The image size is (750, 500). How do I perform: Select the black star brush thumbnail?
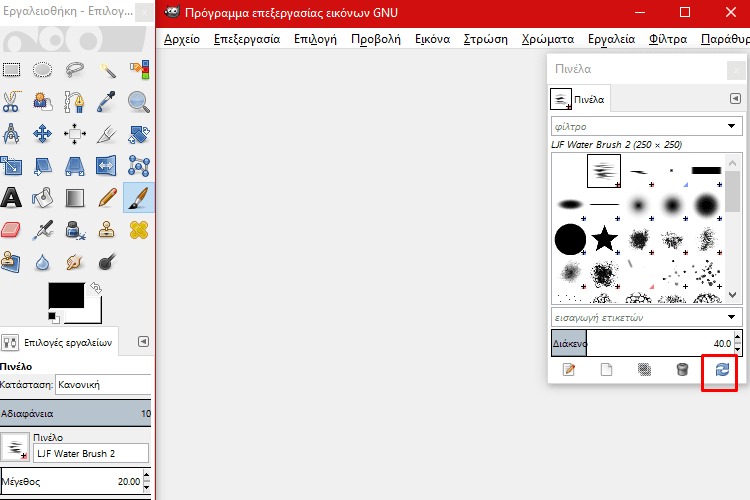point(604,239)
